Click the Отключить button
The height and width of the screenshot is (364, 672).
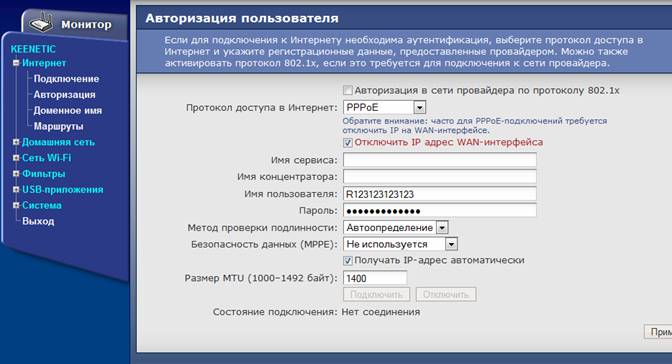446,295
